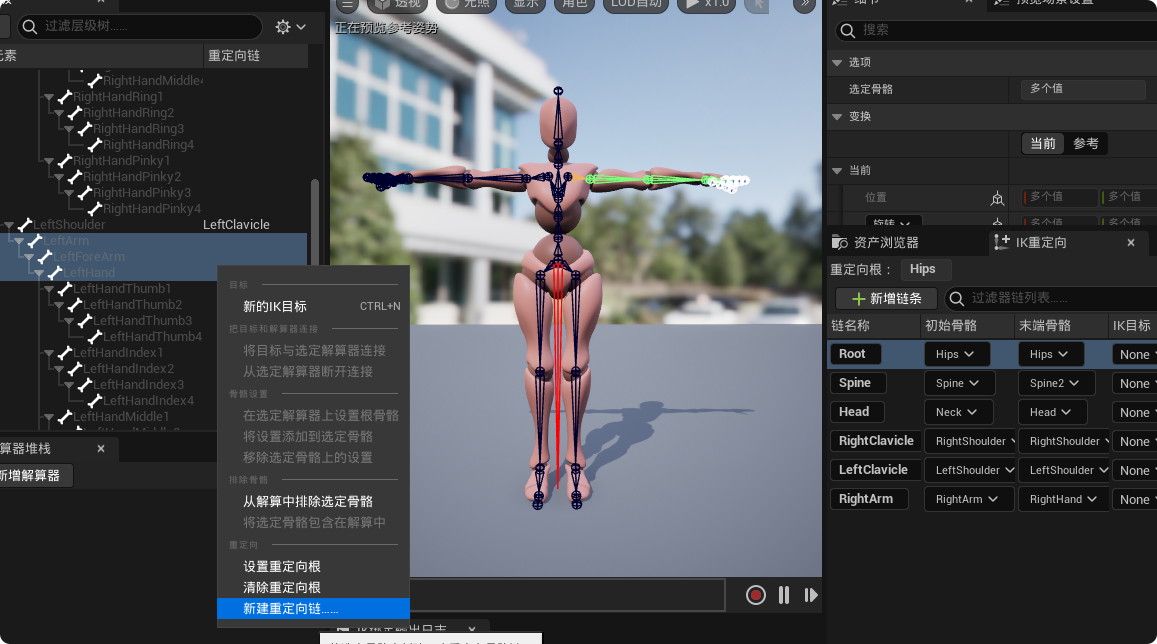Screen dimensions: 1157x644
Task: Click the RightHandRing2 bone icon
Action: (75, 113)
